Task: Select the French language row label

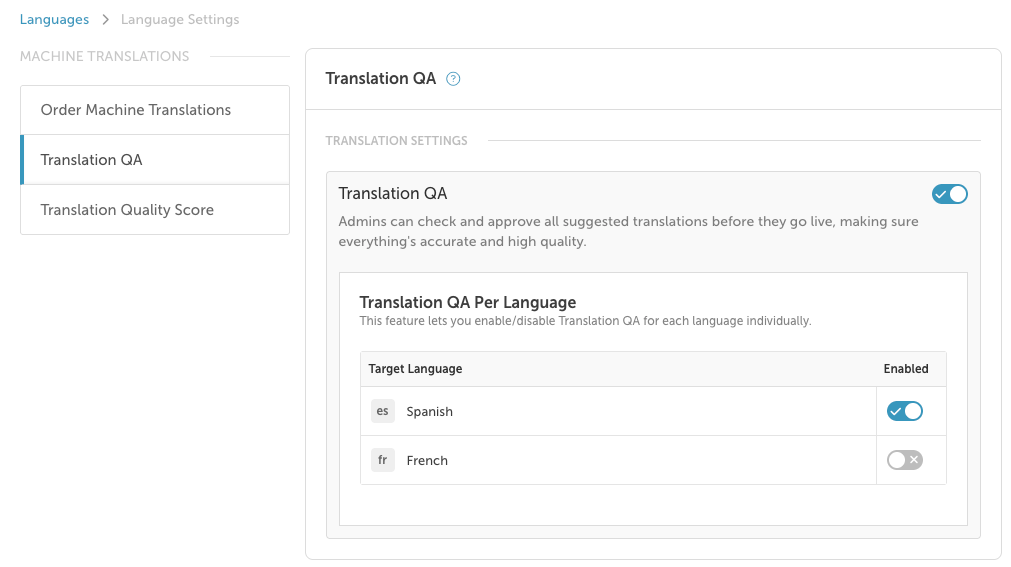Action: click(427, 461)
